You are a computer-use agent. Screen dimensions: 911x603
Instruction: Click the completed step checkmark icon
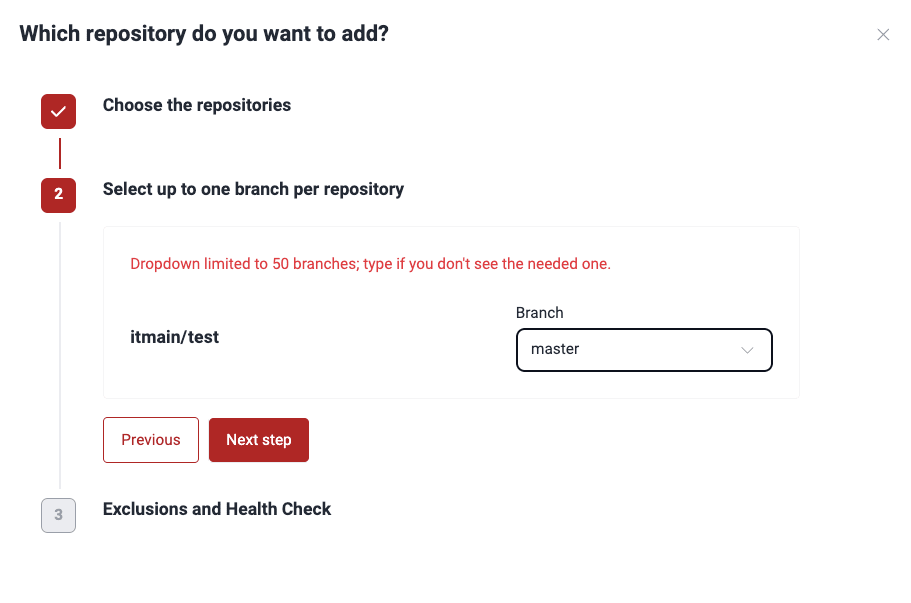[x=58, y=112]
